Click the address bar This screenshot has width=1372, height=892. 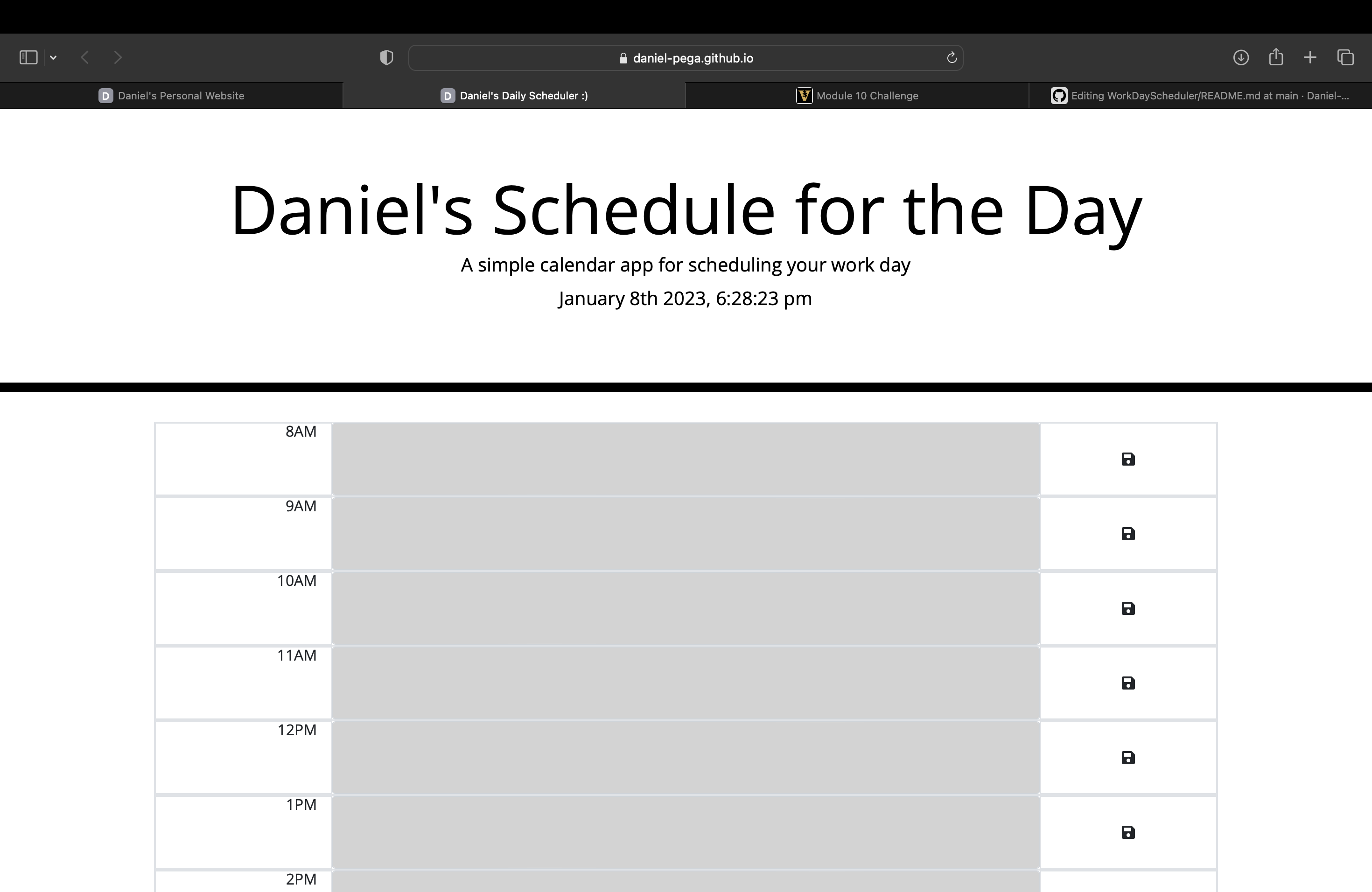(686, 58)
